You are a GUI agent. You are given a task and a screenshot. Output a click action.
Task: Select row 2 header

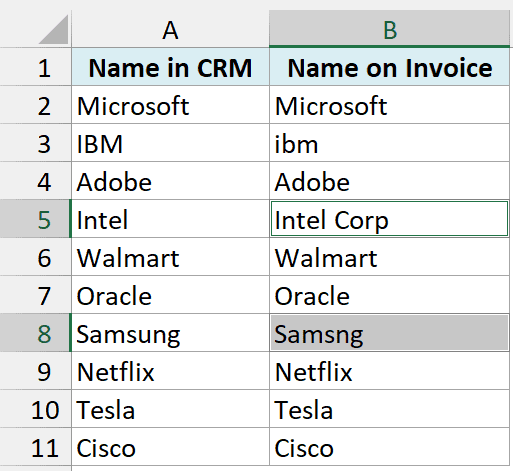(35, 105)
